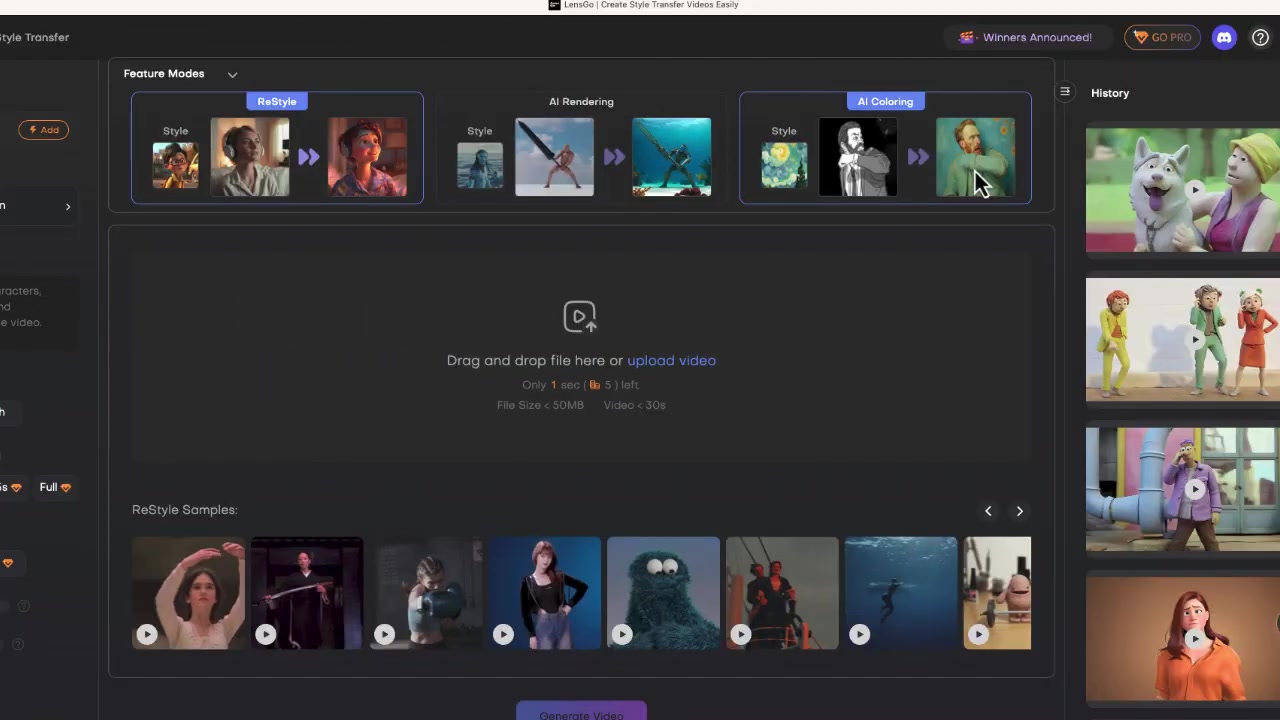The width and height of the screenshot is (1280, 720).
Task: Click the Generate Video button
Action: 581,712
